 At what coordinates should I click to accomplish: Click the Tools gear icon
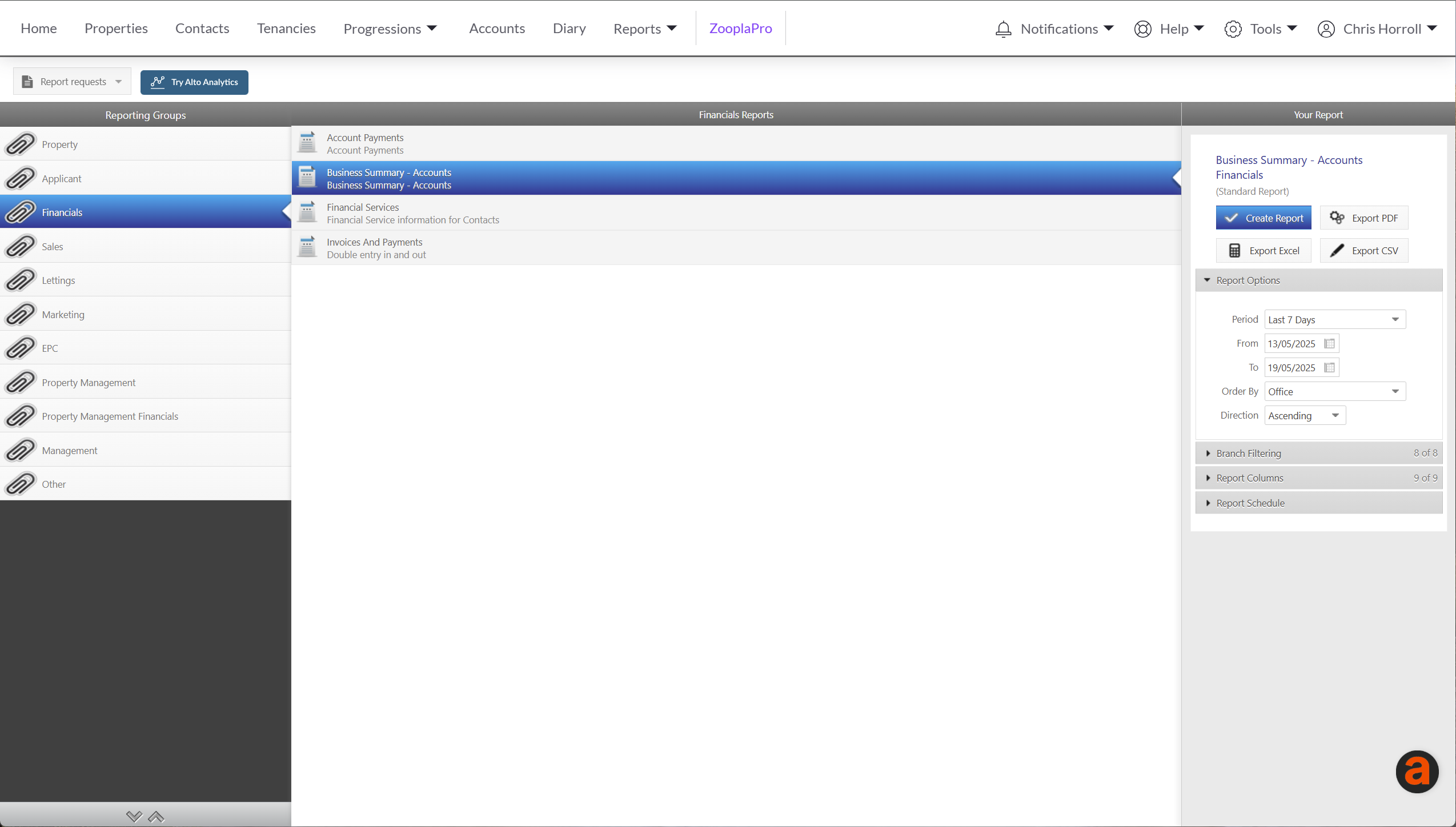1233,29
